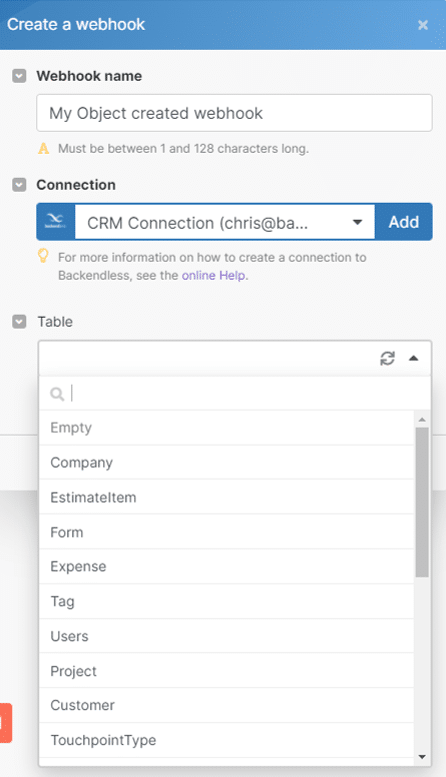Click the lightbulb hint icon
This screenshot has height=777, width=446.
coord(44,256)
